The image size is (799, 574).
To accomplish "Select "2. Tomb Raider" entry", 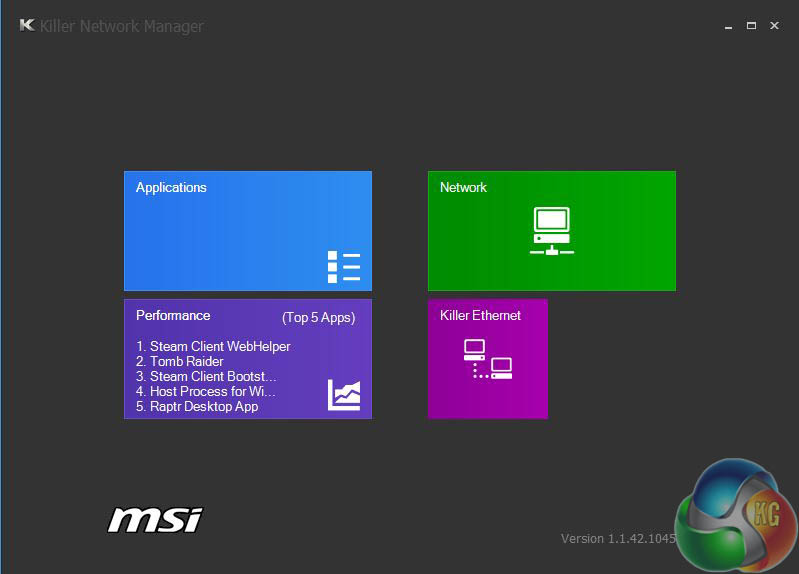I will tap(179, 361).
